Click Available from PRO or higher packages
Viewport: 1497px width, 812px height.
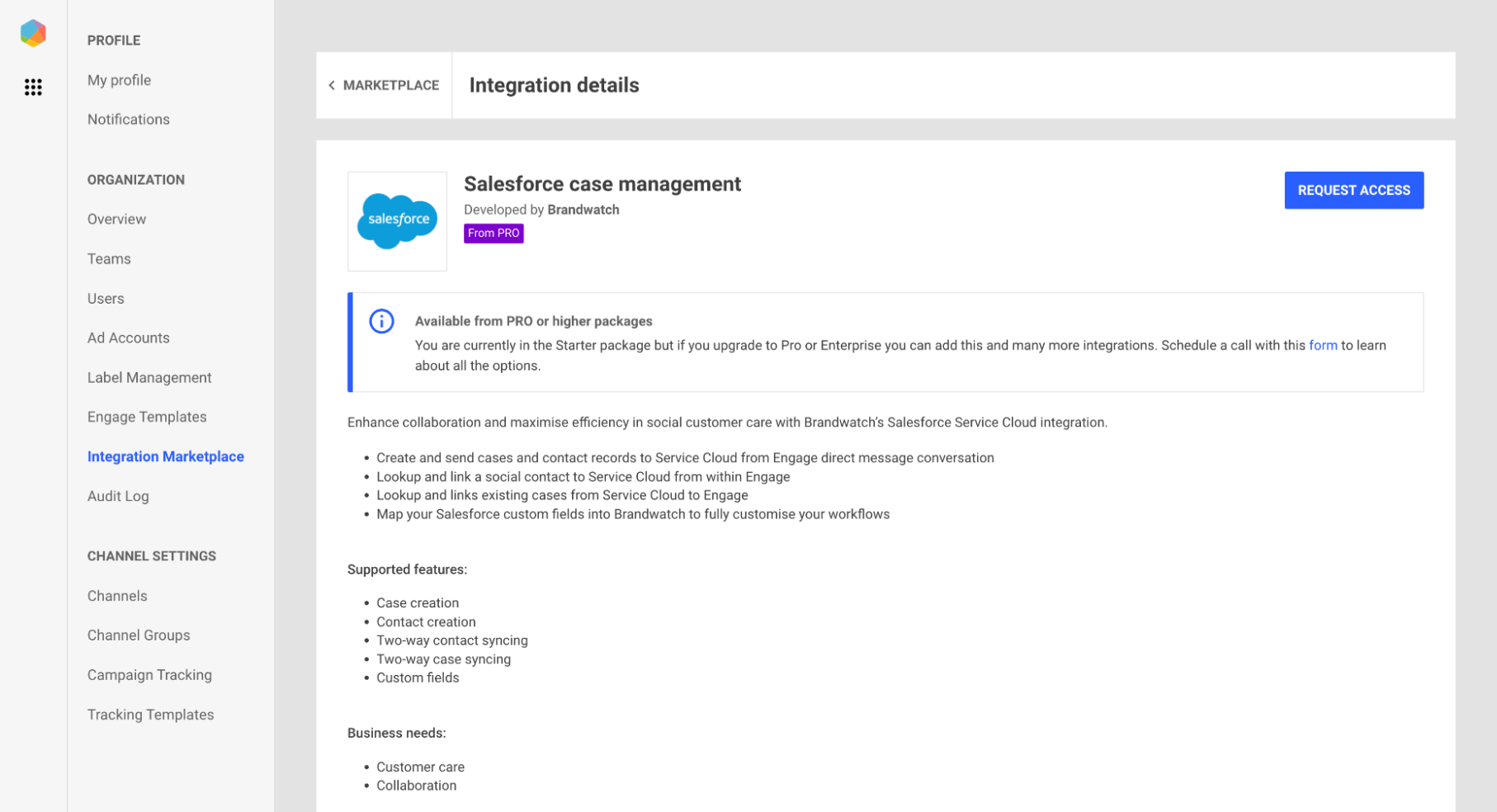[533, 321]
